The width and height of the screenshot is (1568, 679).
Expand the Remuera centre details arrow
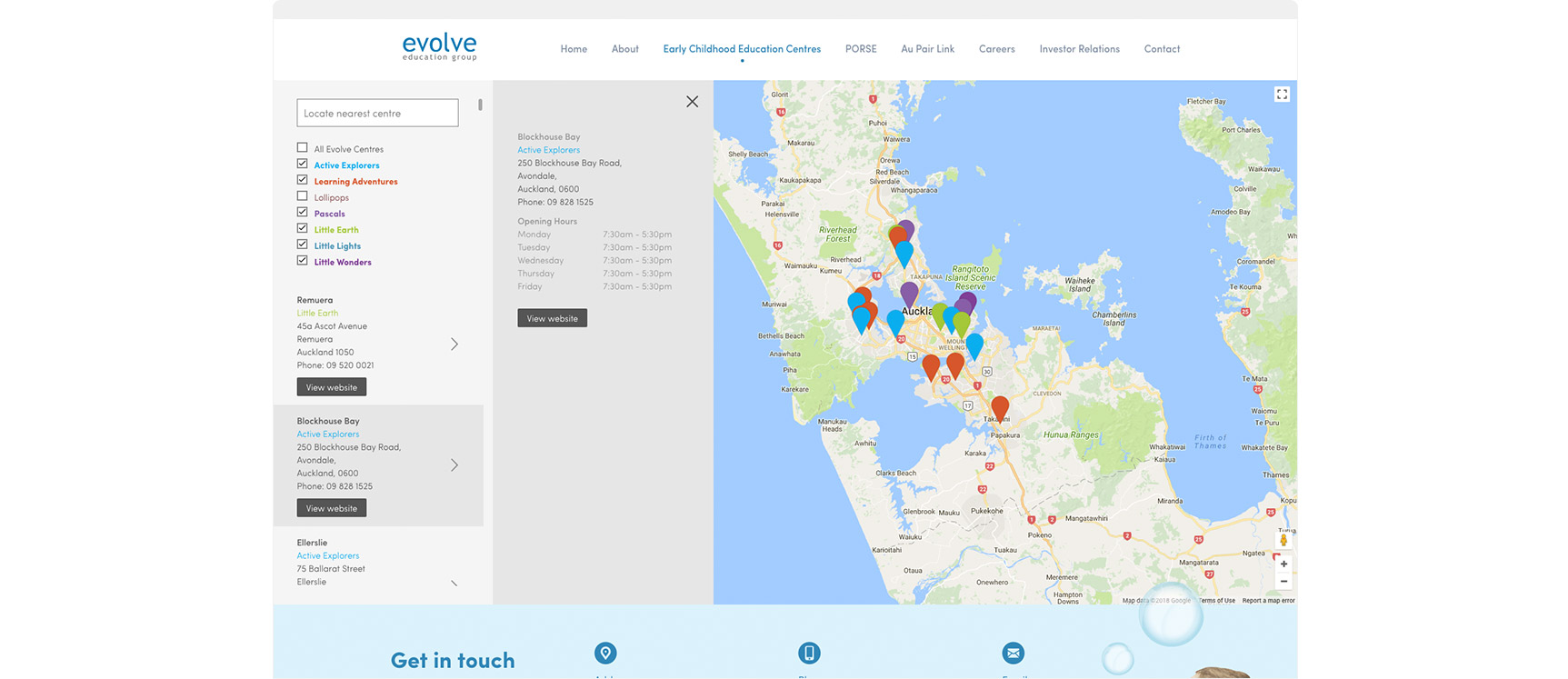coord(454,344)
